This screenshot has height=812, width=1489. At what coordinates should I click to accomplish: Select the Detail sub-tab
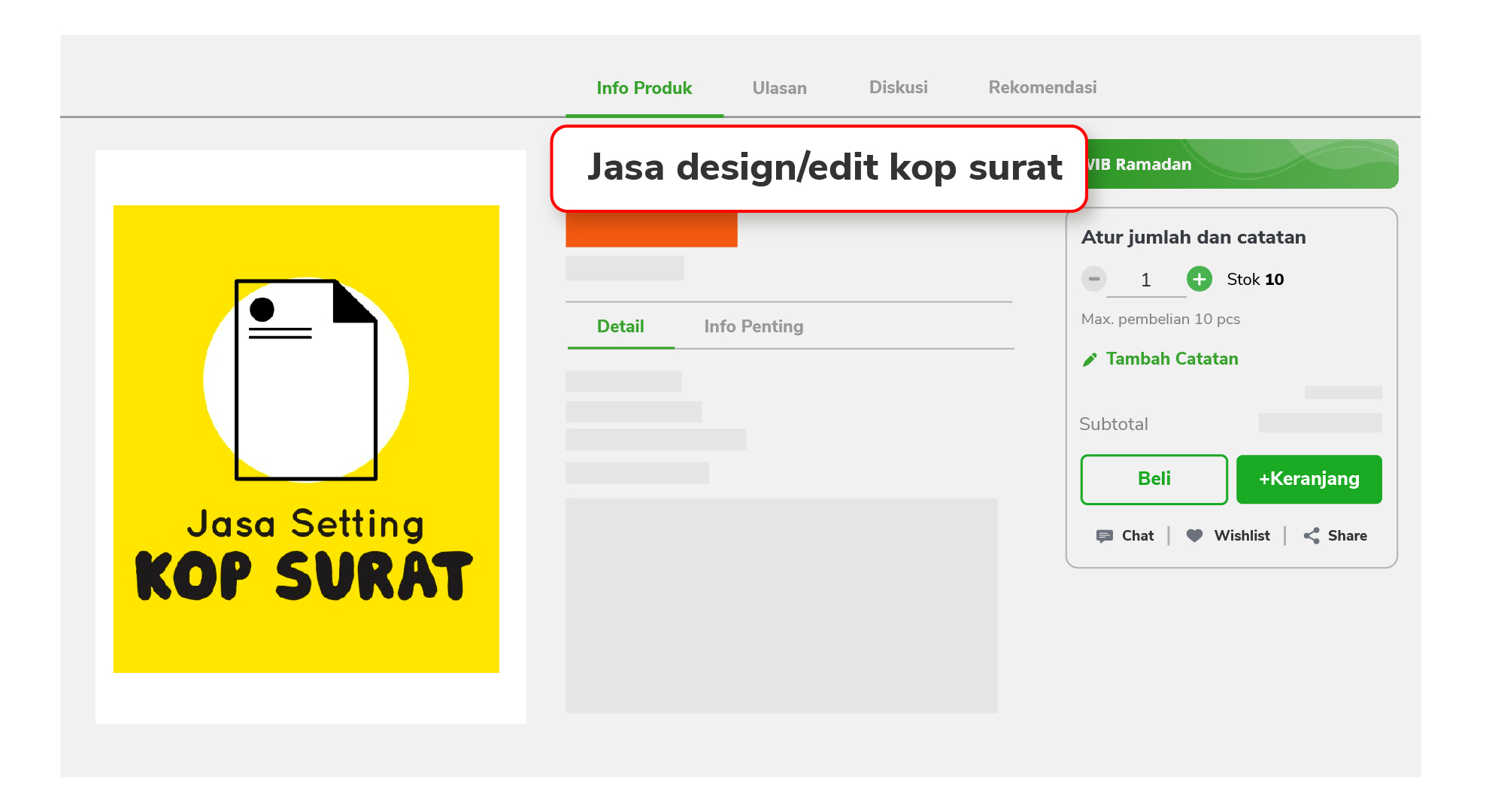[620, 326]
